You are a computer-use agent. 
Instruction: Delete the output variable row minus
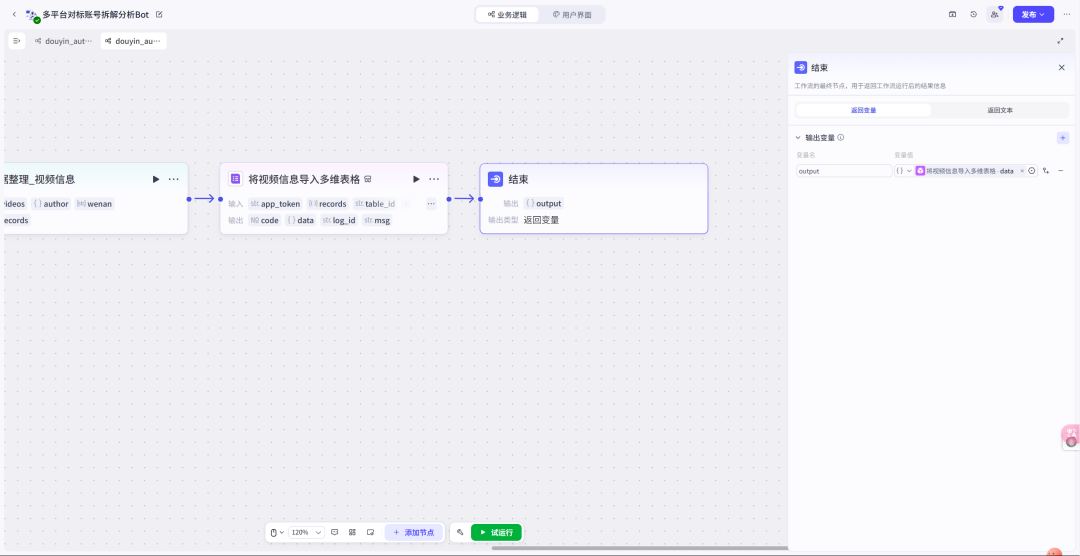tap(1060, 171)
